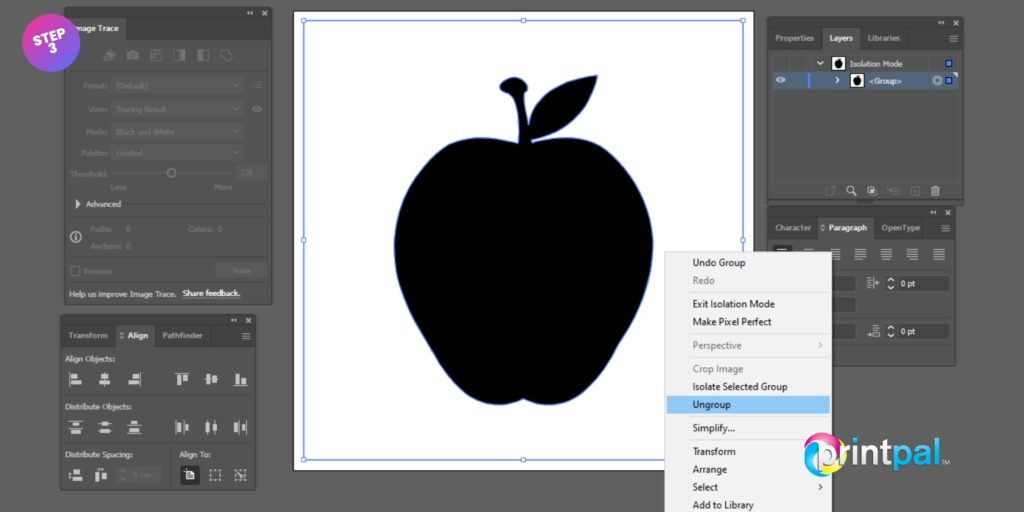Click Horizontal Distribute Right icon

click(240, 428)
